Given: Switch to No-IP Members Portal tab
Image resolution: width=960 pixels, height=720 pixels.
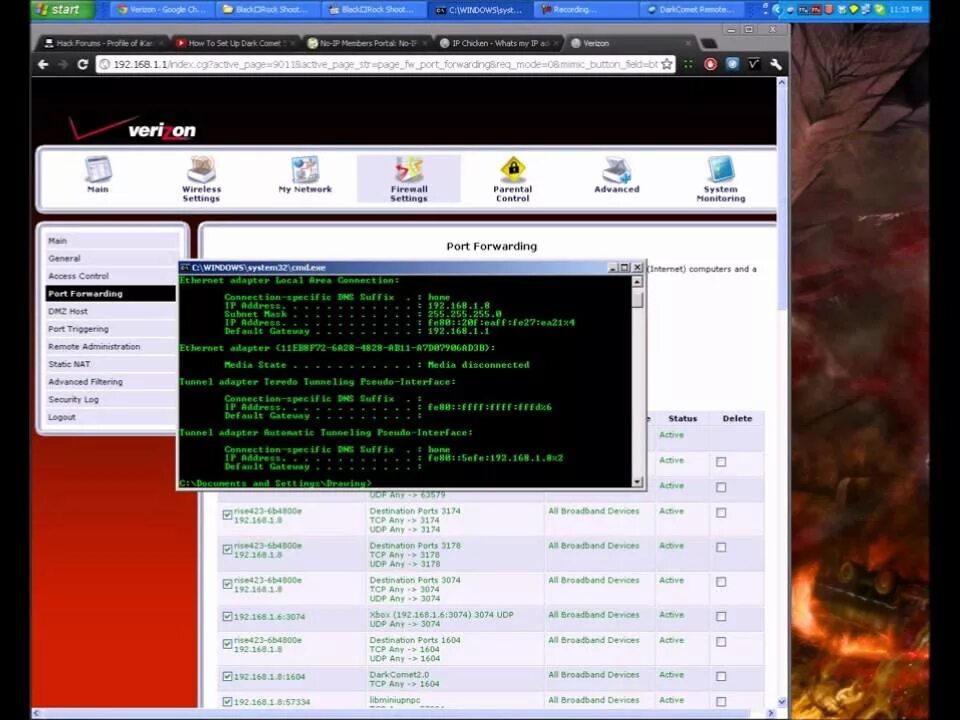Looking at the screenshot, I should pyautogui.click(x=367, y=43).
